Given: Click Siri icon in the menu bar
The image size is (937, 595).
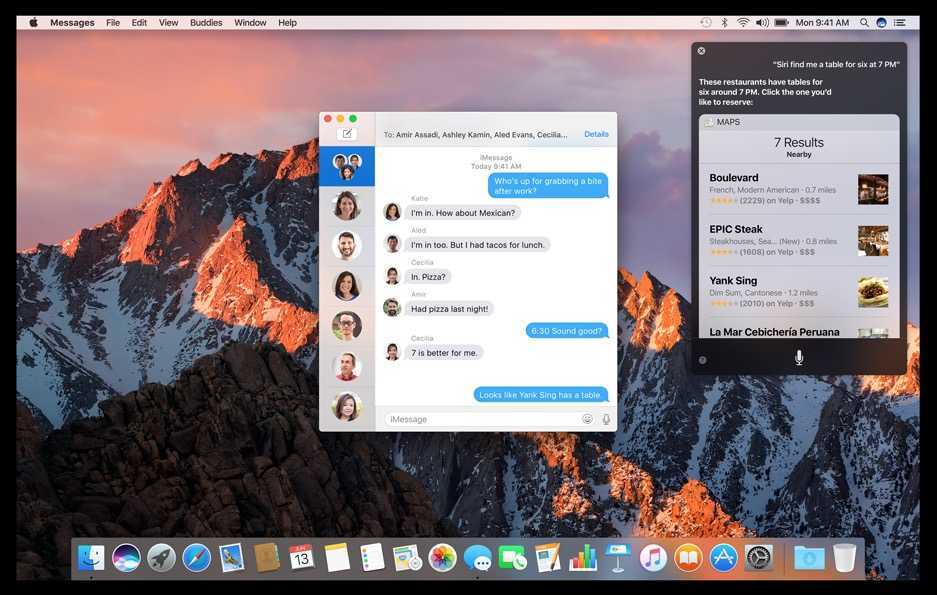Looking at the screenshot, I should click(x=881, y=23).
